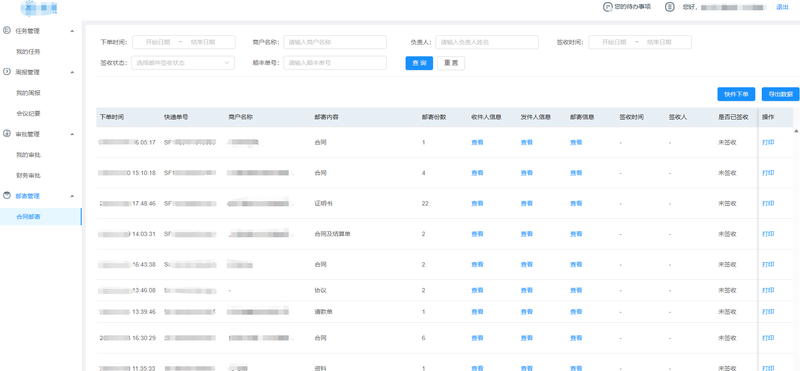Open 我的周报 in the sidebar
Image resolution: width=800 pixels, height=371 pixels.
[x=28, y=93]
